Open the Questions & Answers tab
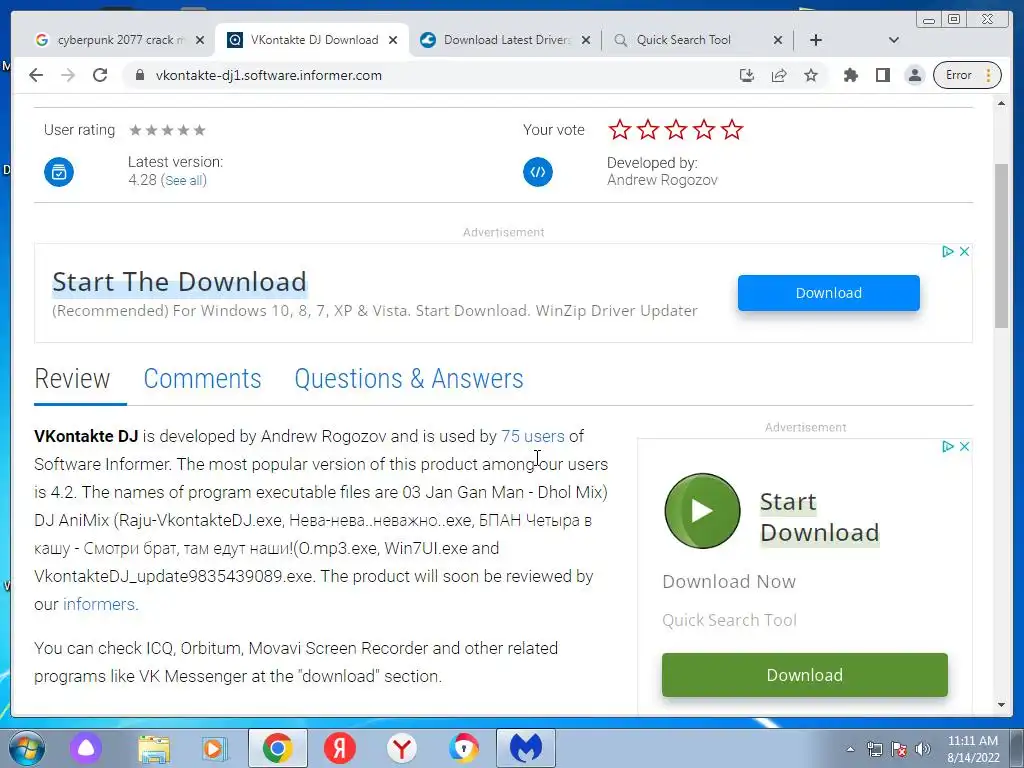 click(x=409, y=379)
